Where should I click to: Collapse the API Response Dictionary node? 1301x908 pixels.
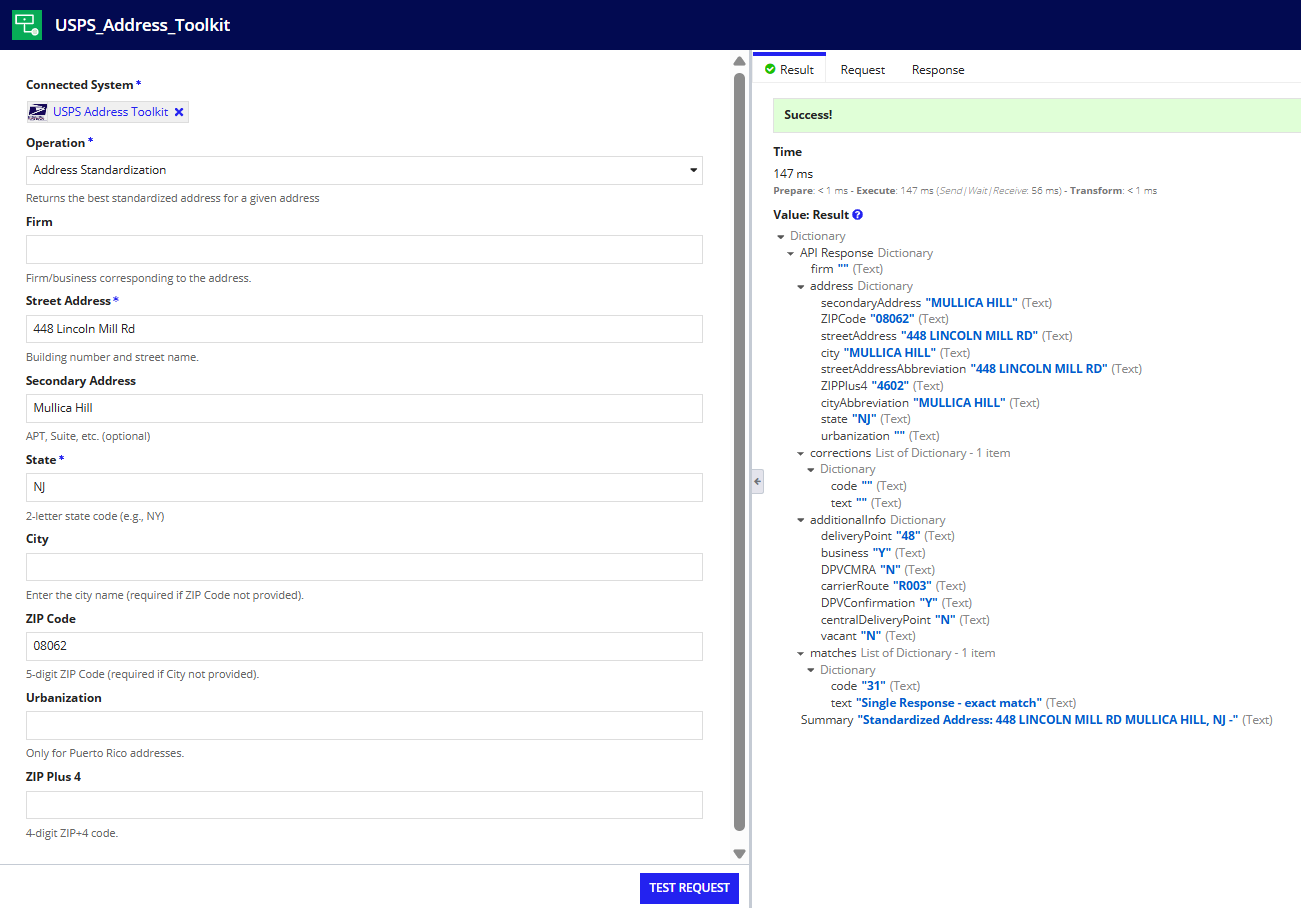(x=790, y=254)
